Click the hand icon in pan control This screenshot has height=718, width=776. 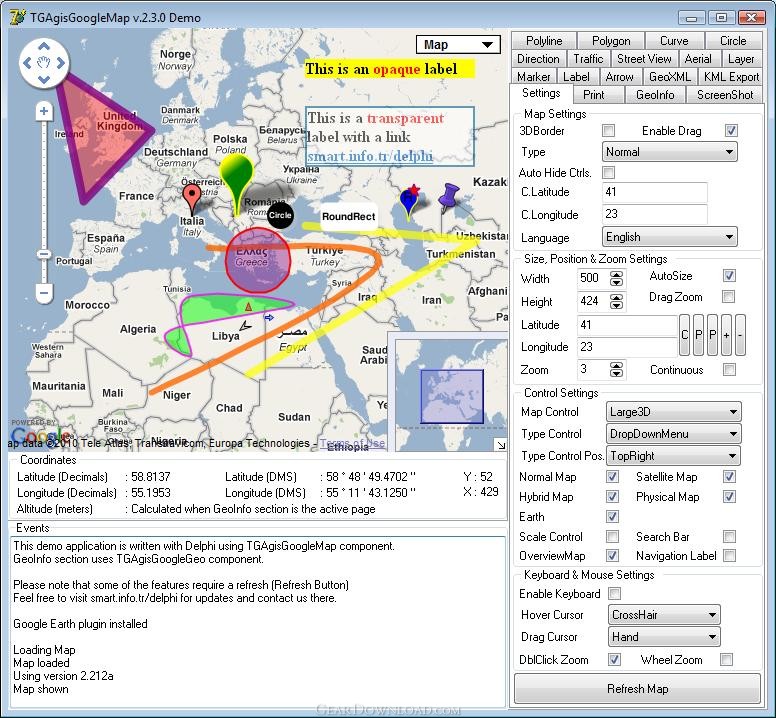[x=44, y=63]
